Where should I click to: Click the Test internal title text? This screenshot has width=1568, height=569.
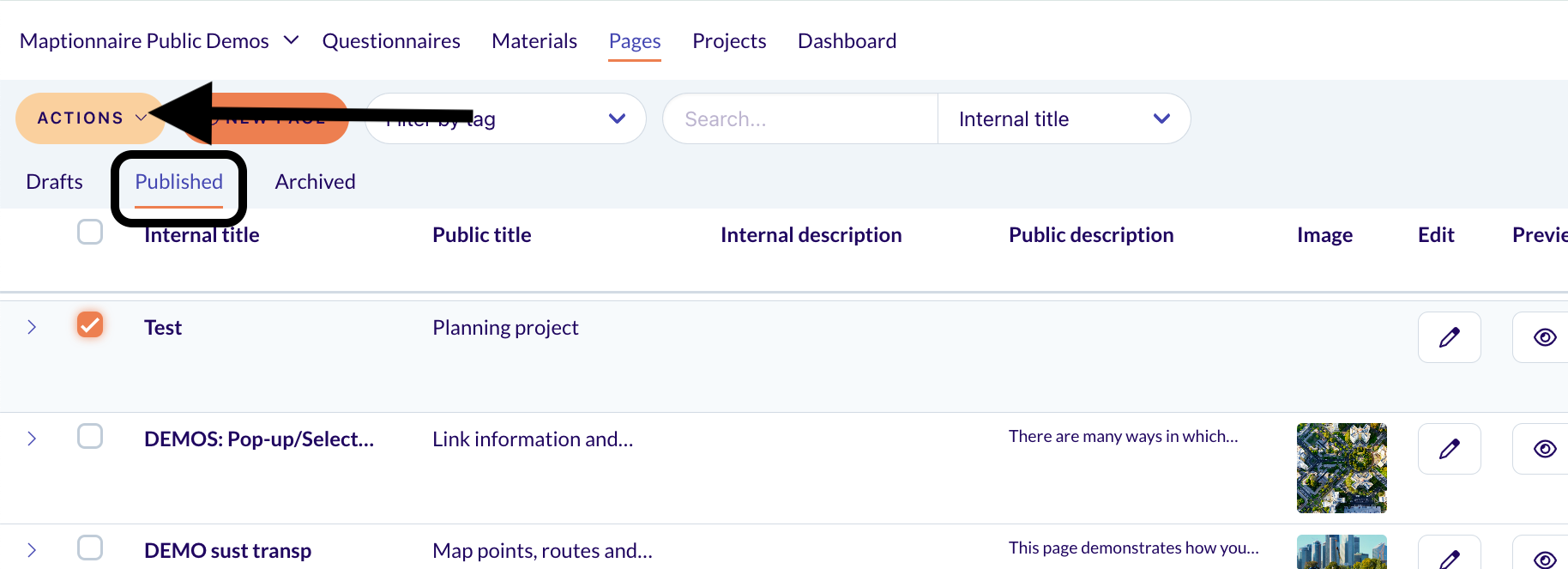click(163, 327)
